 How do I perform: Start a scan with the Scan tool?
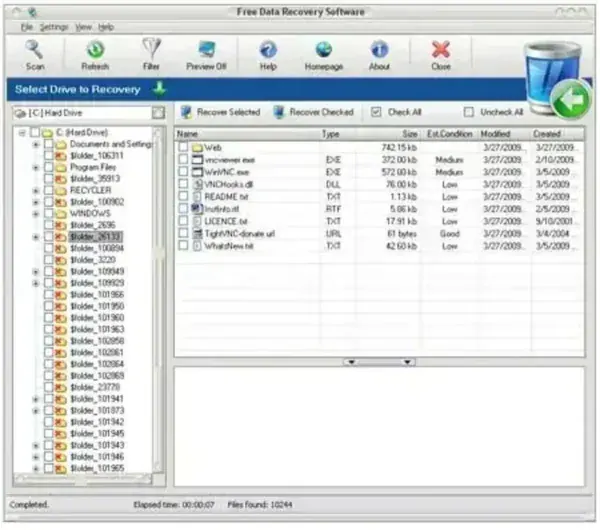(34, 55)
